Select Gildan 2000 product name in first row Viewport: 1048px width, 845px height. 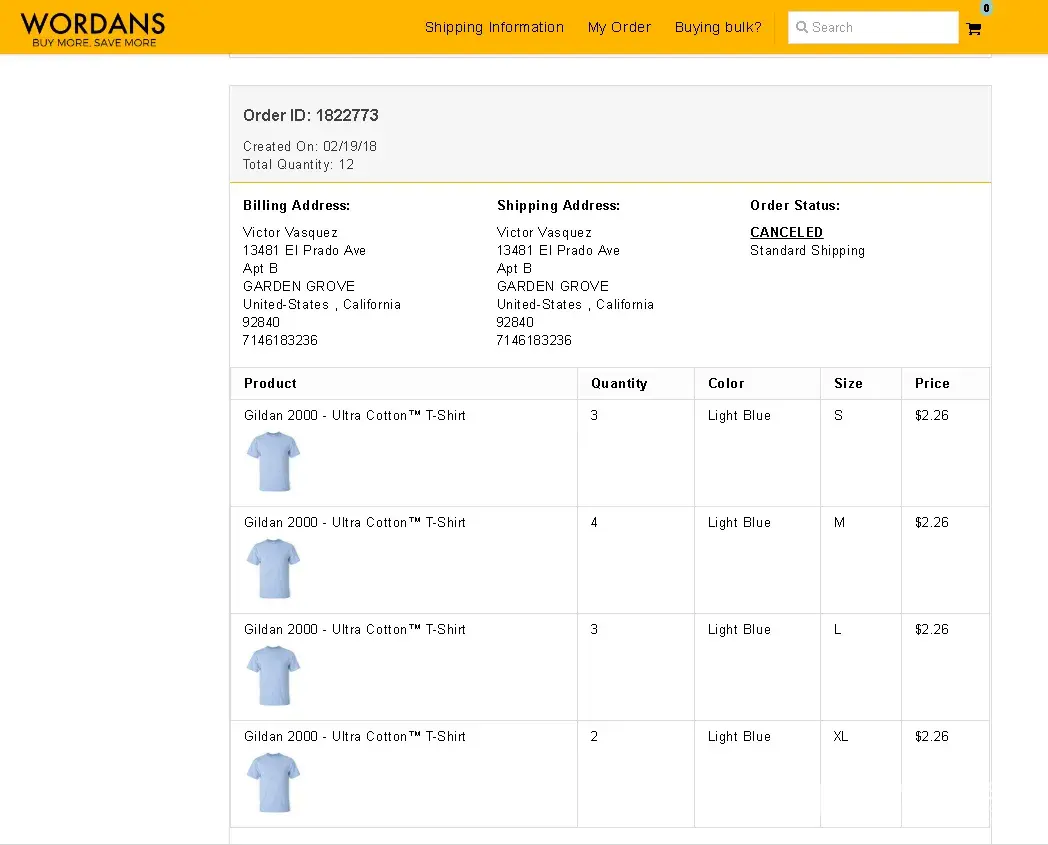pyautogui.click(x=354, y=415)
